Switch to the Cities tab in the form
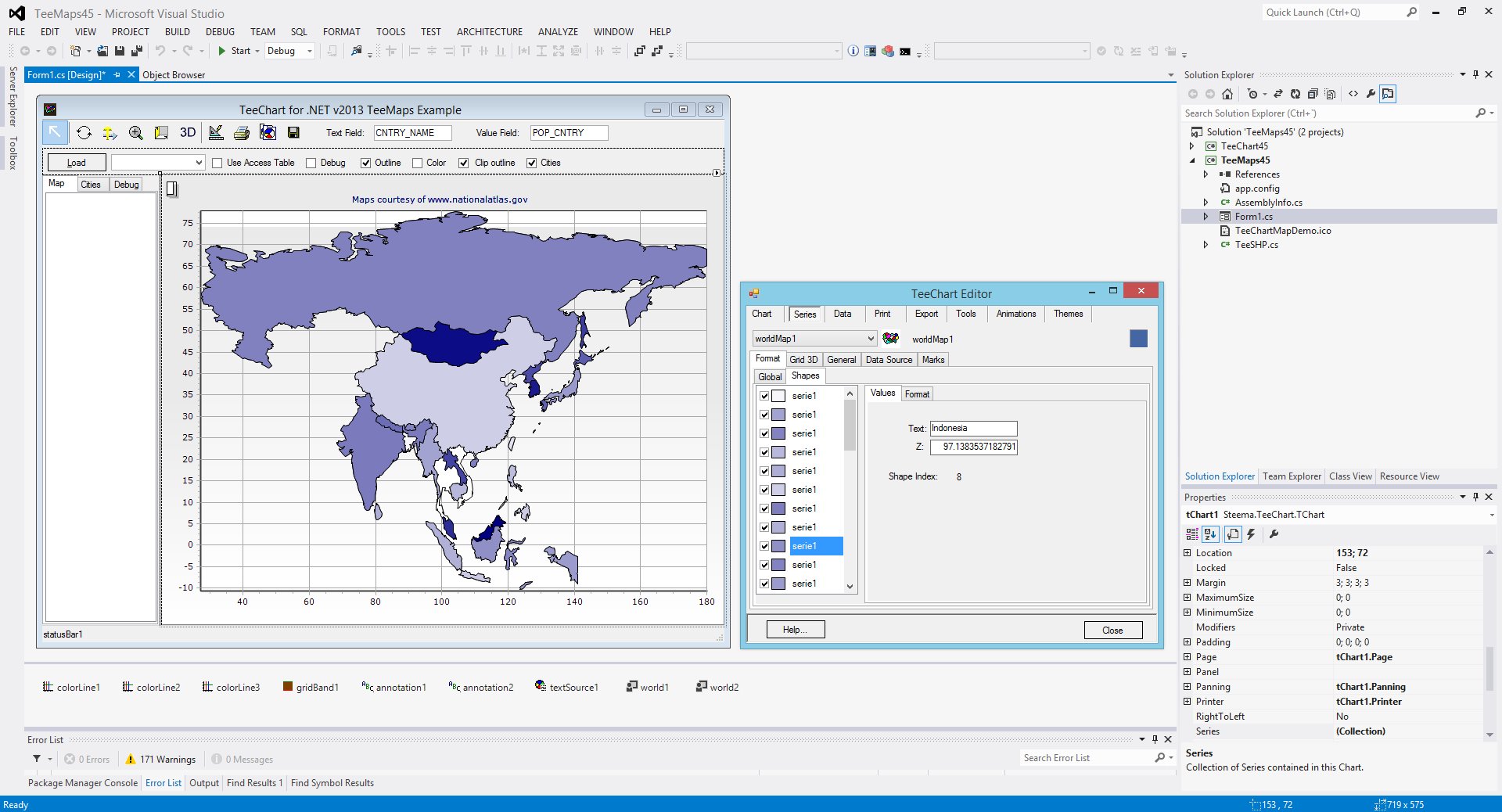 (91, 185)
